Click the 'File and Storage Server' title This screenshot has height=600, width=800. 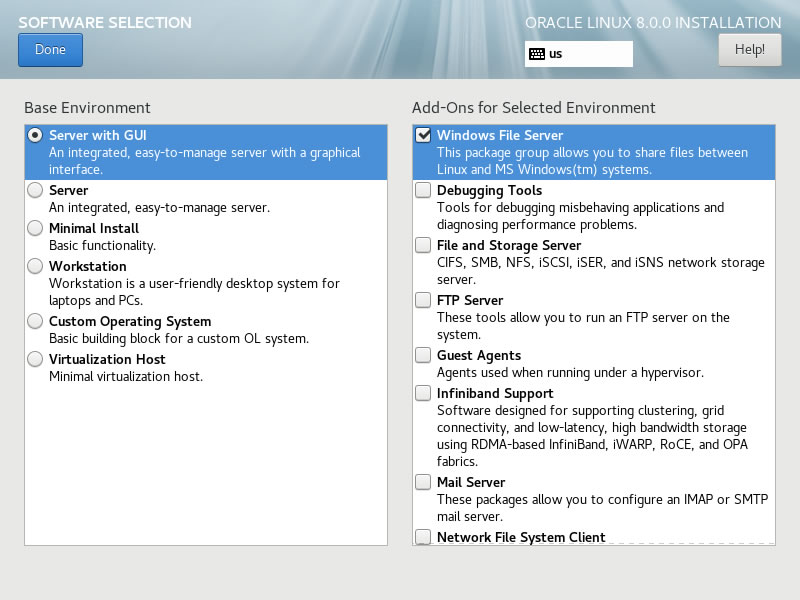point(509,245)
